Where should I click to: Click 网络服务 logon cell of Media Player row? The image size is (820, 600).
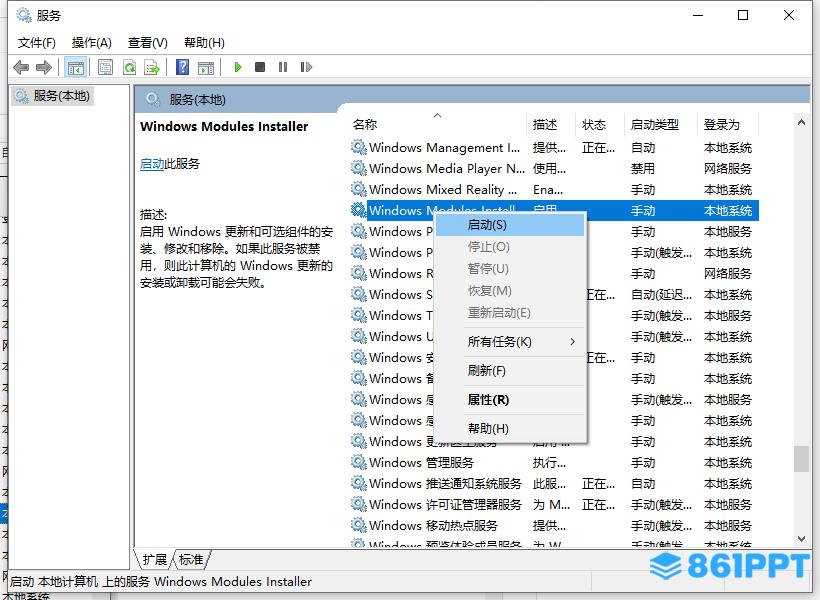[x=727, y=168]
